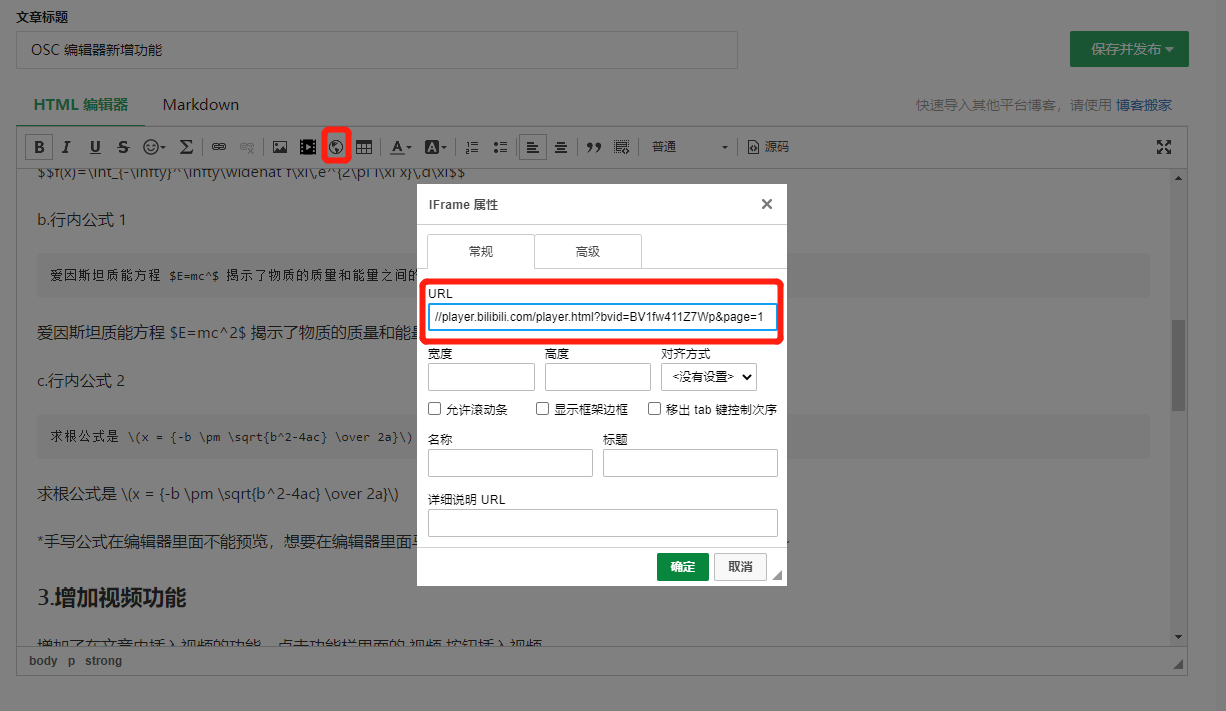Enable the 允许滚动条 checkbox
Image resolution: width=1226 pixels, height=711 pixels.
click(435, 409)
